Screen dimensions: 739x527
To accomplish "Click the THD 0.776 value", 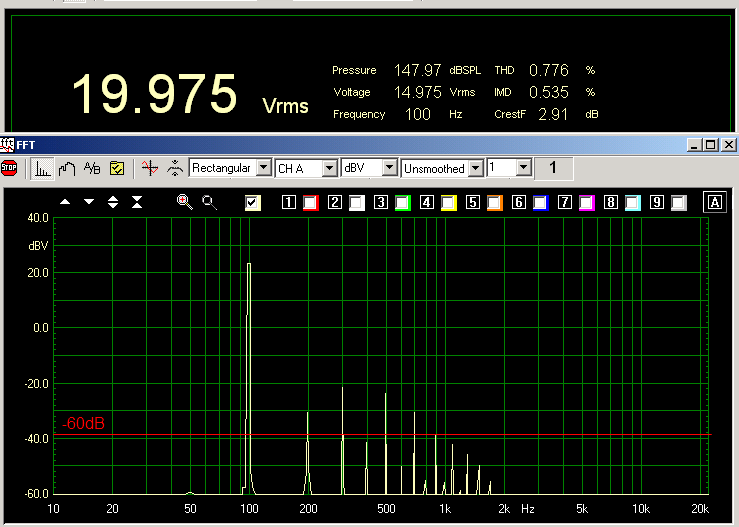I will tap(549, 71).
